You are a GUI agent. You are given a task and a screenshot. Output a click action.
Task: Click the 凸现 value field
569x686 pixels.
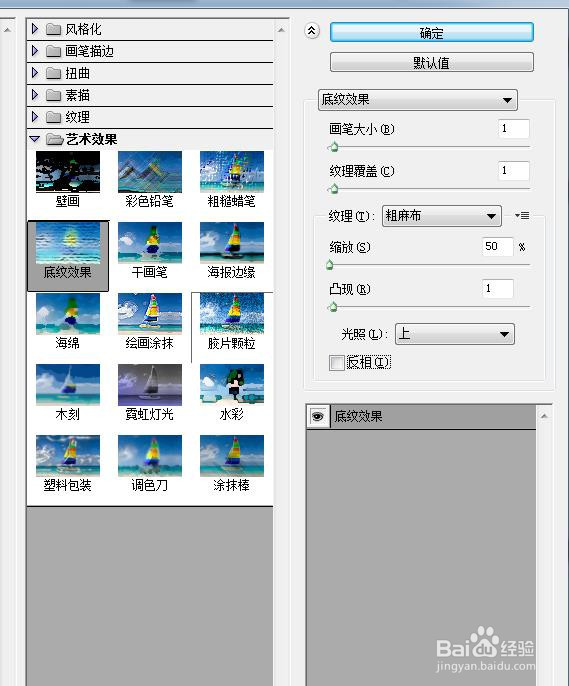[498, 289]
